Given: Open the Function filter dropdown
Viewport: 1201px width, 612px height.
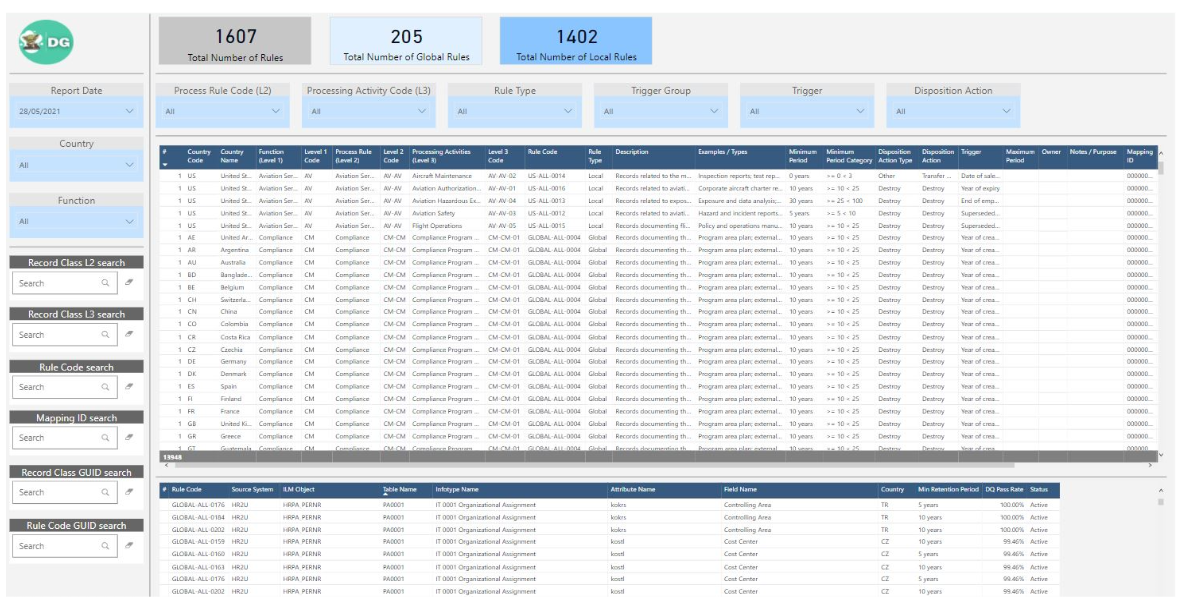Looking at the screenshot, I should click(77, 221).
